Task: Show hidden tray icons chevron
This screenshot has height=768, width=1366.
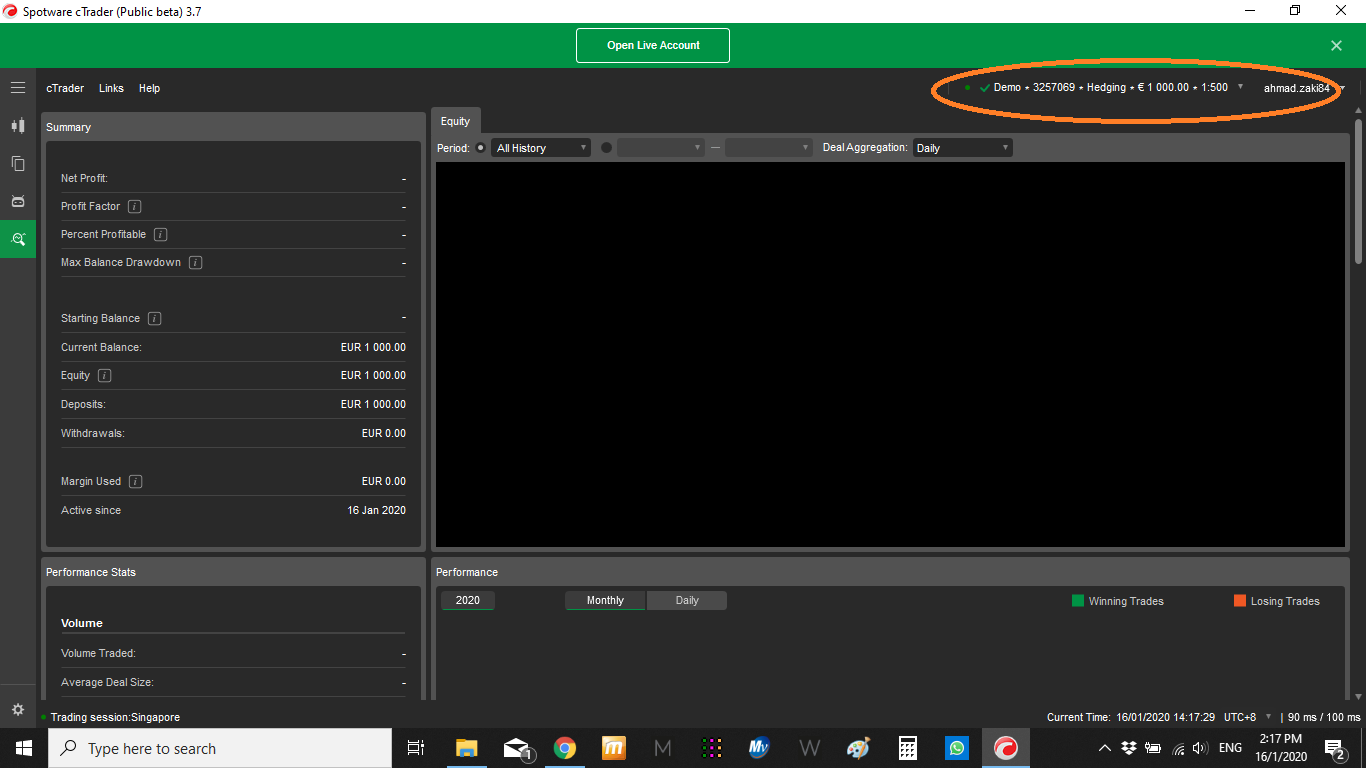Action: [1105, 748]
